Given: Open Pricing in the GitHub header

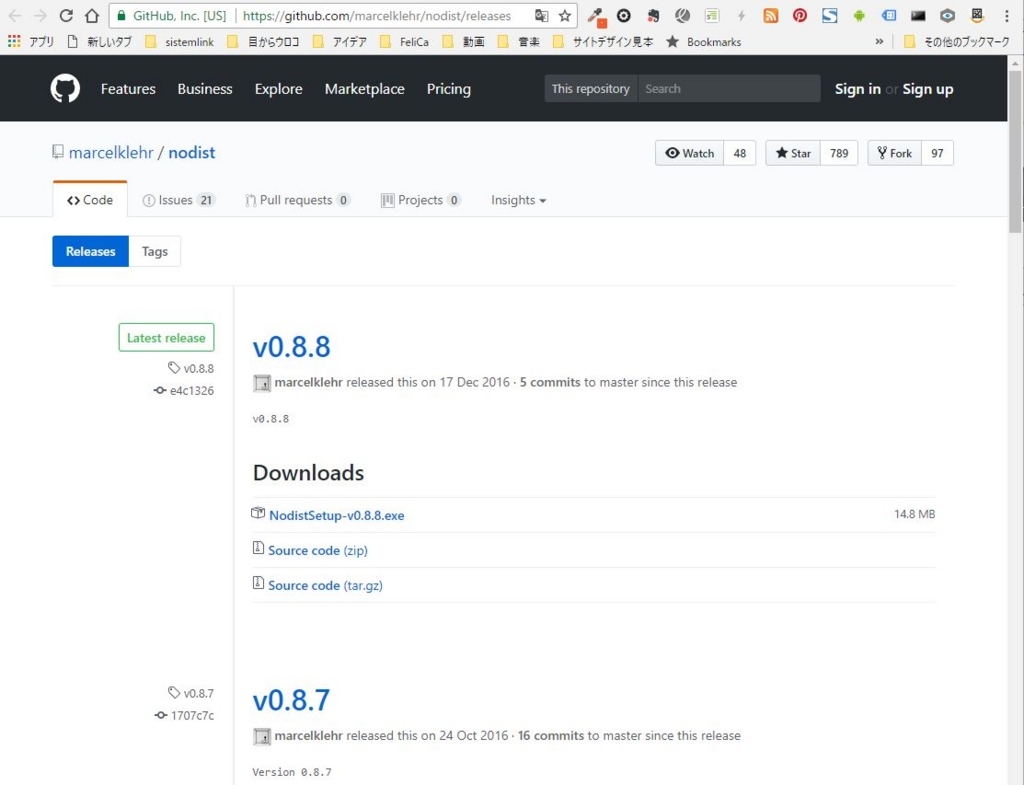Looking at the screenshot, I should (449, 89).
